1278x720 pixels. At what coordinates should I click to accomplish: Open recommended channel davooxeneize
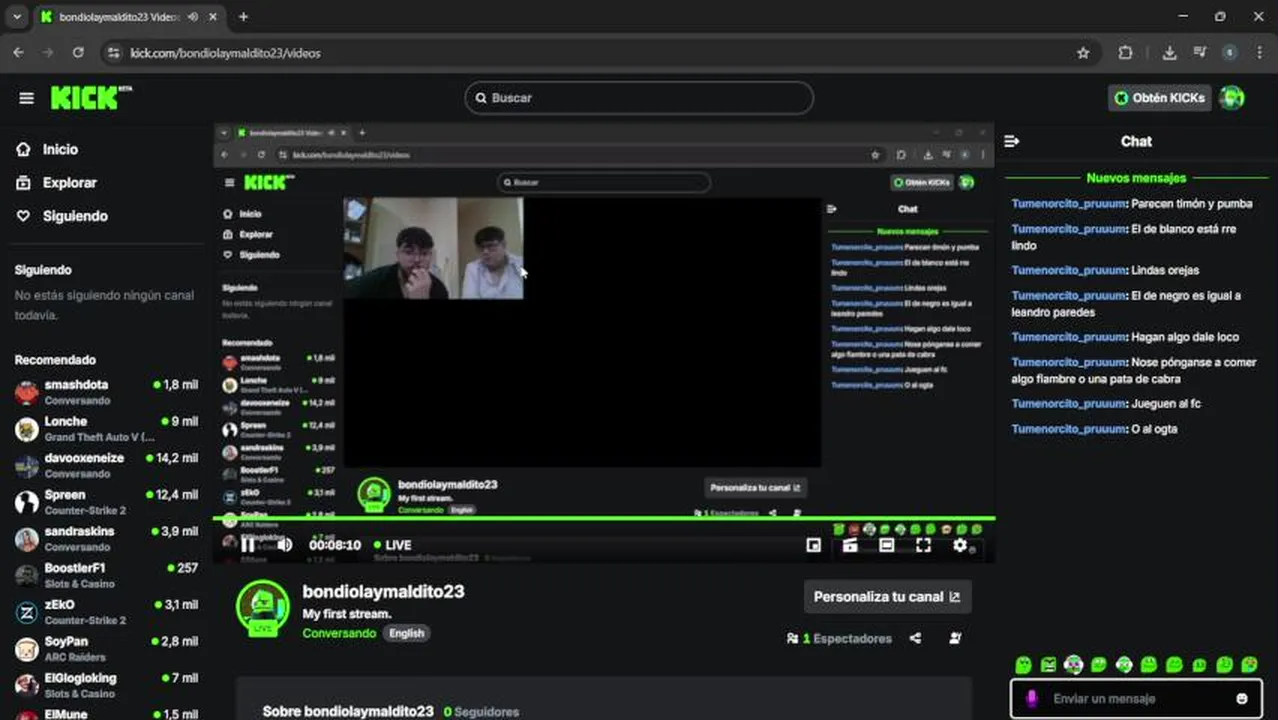(106, 466)
